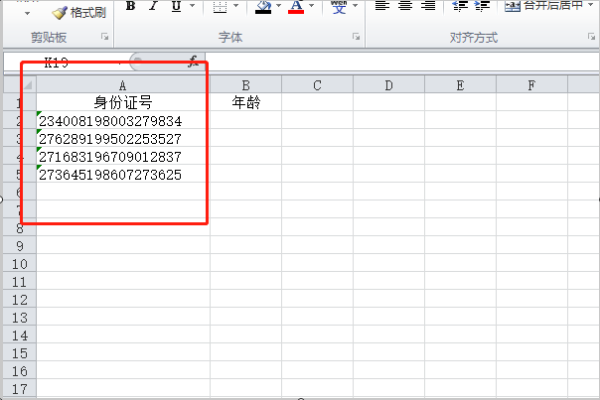Image resolution: width=600 pixels, height=400 pixels.
Task: Click into the formula bar
Action: click(403, 62)
